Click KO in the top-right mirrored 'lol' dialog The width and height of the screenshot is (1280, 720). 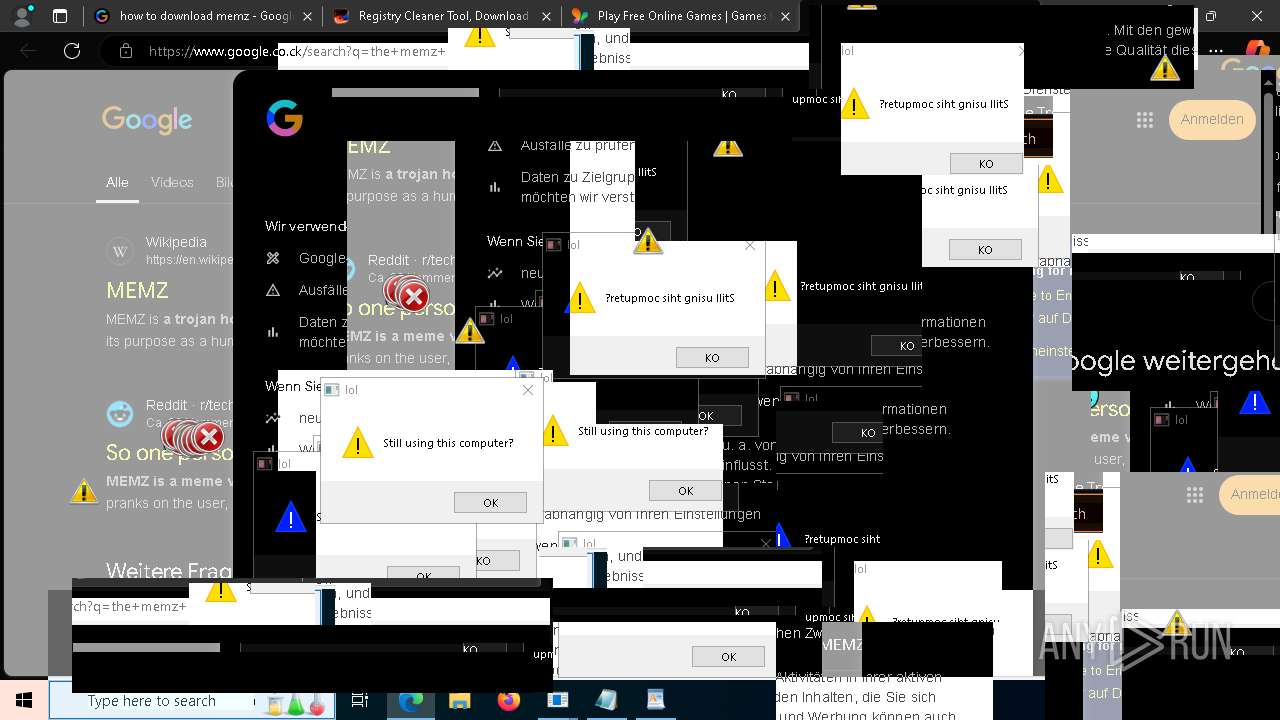pyautogui.click(x=986, y=164)
